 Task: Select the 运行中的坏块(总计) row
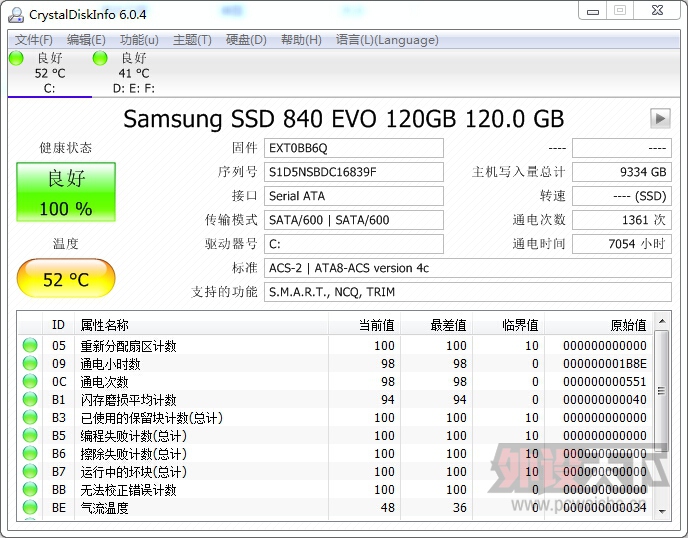tap(335, 471)
